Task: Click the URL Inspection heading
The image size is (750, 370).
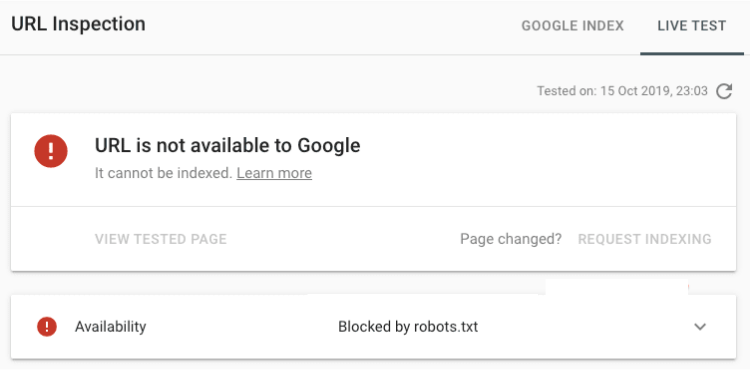Action: pyautogui.click(x=78, y=24)
